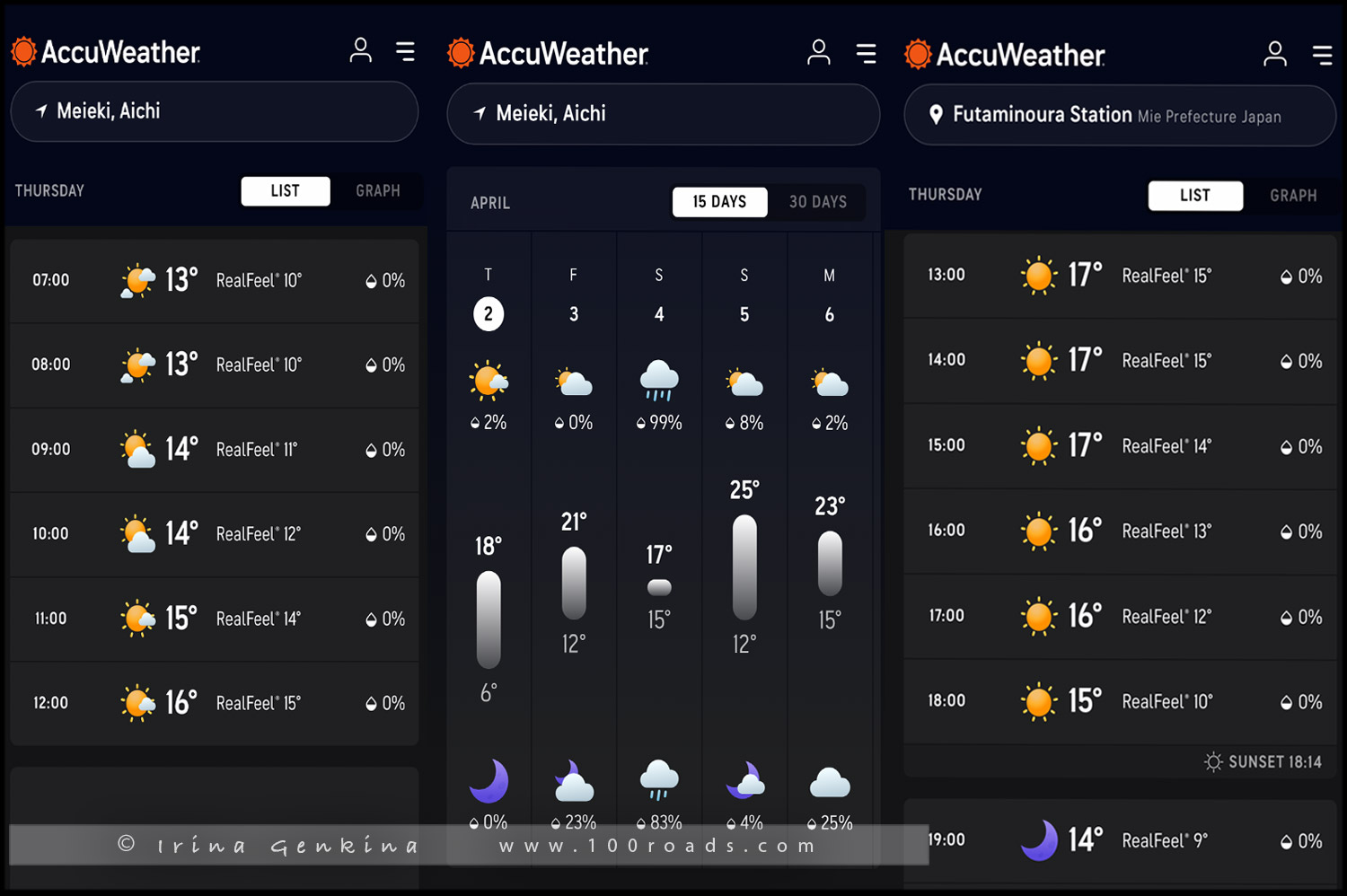Image resolution: width=1347 pixels, height=896 pixels.
Task: Click the location pin icon beside Futaminoura Station
Action: click(936, 115)
